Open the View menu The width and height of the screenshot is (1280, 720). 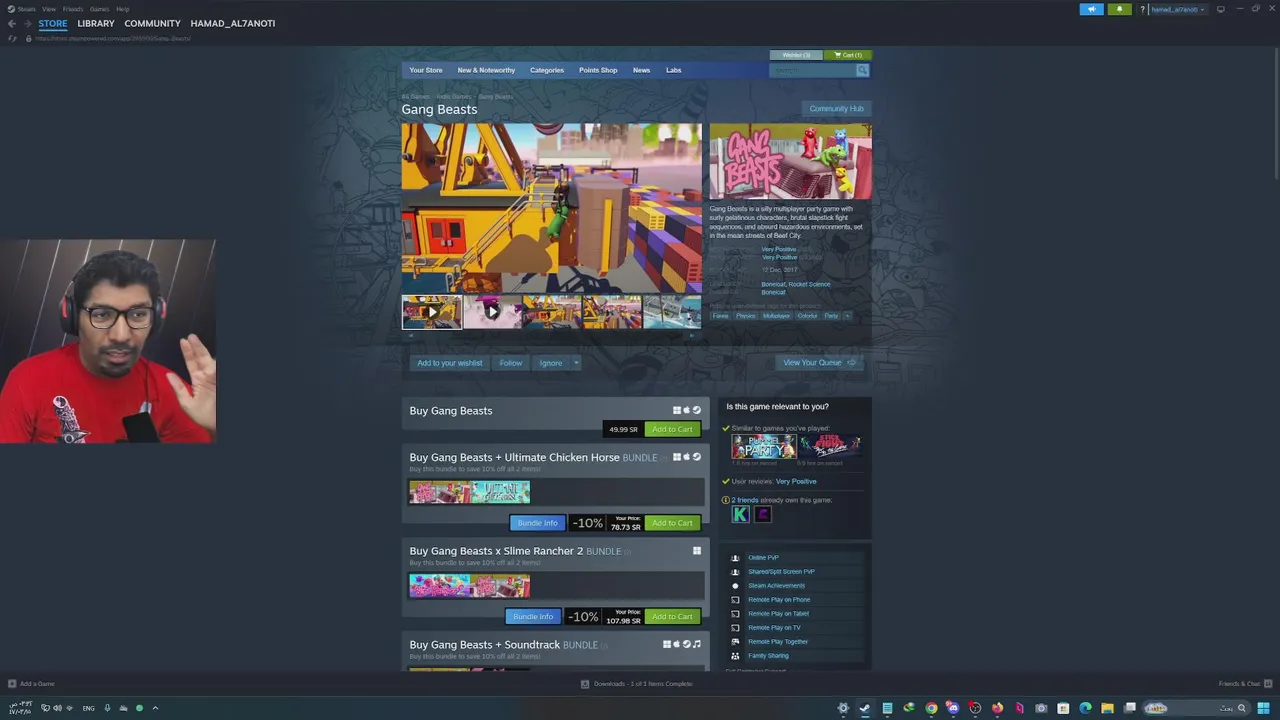(x=48, y=9)
